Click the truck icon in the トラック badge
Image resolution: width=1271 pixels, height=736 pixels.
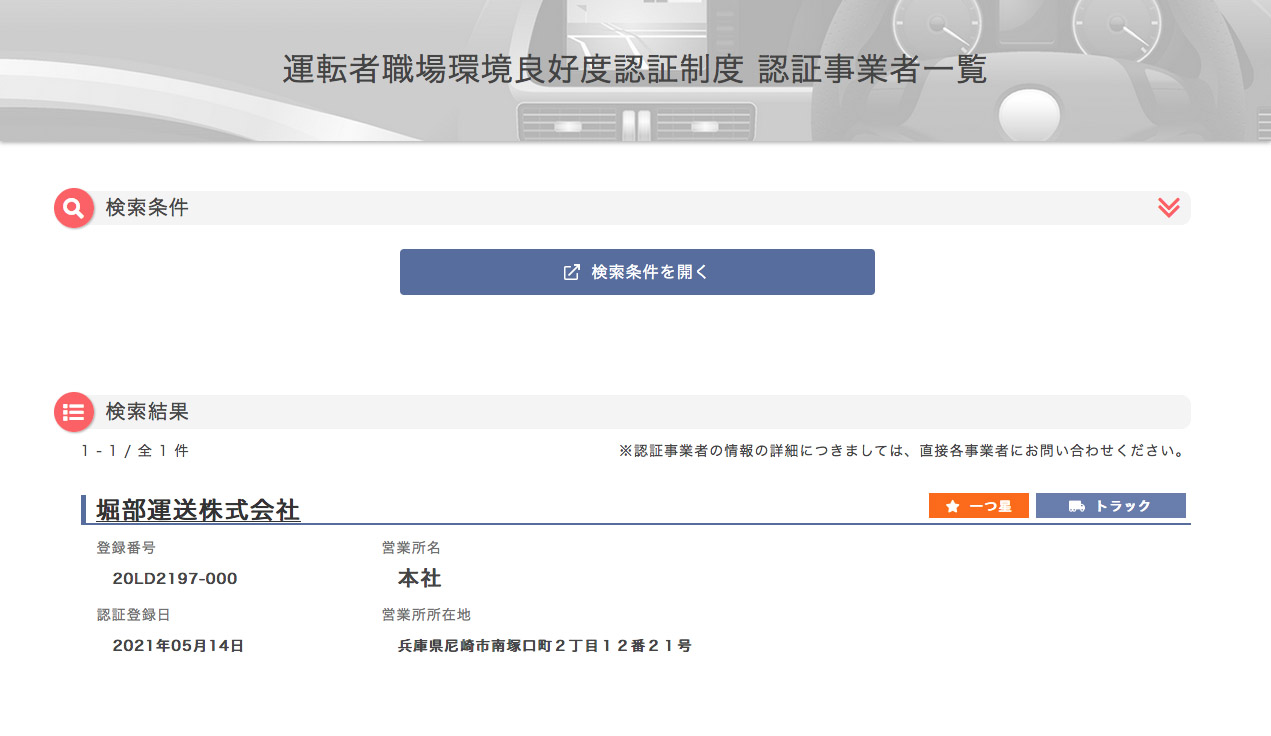(x=1077, y=507)
